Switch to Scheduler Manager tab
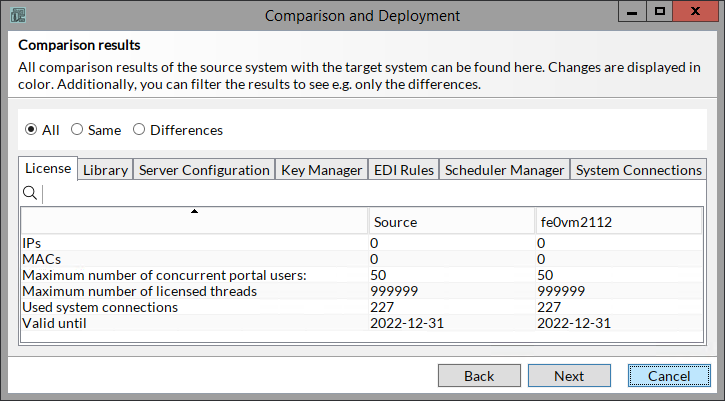 pyautogui.click(x=505, y=170)
